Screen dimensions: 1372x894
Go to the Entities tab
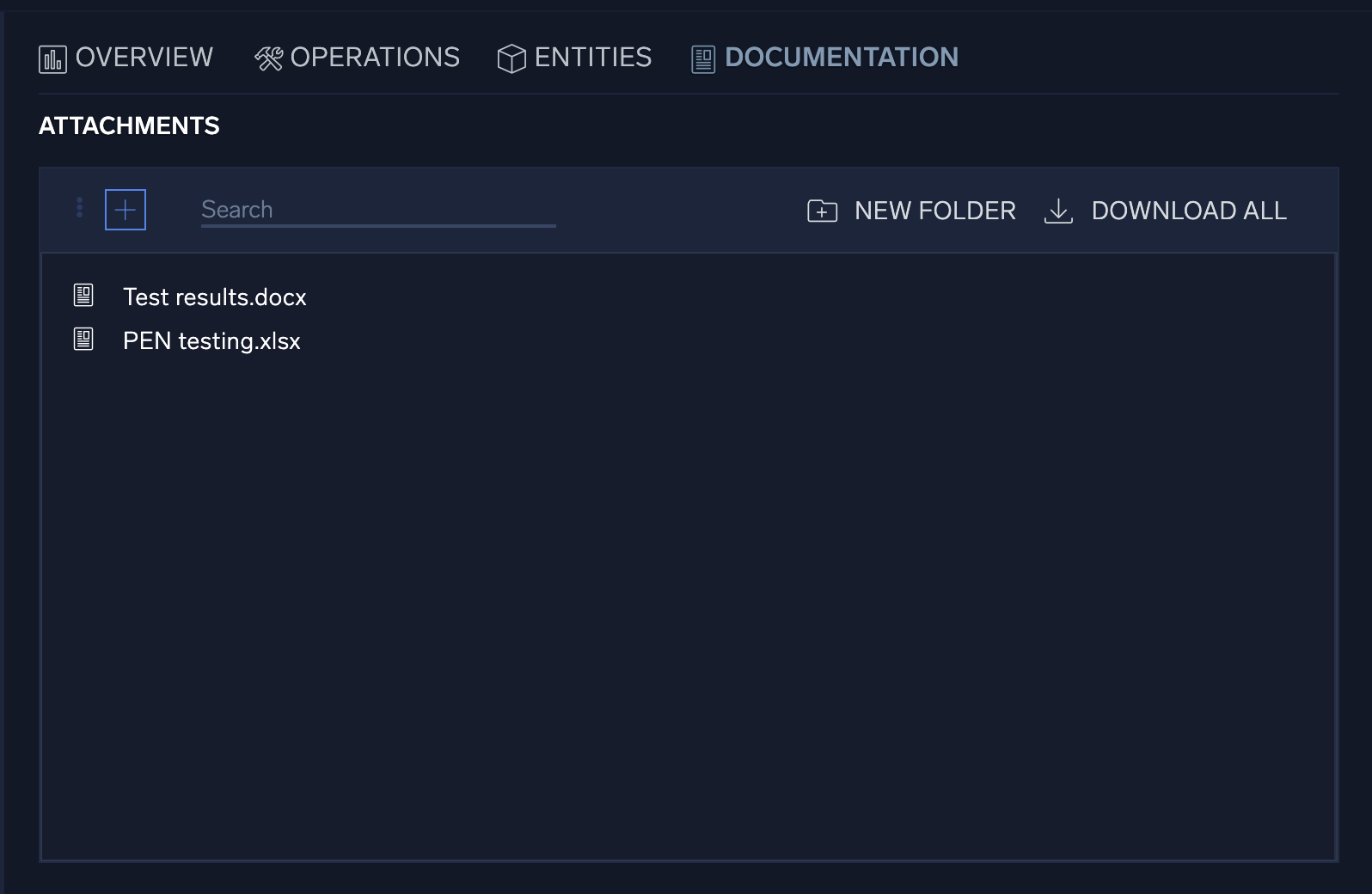coord(592,58)
